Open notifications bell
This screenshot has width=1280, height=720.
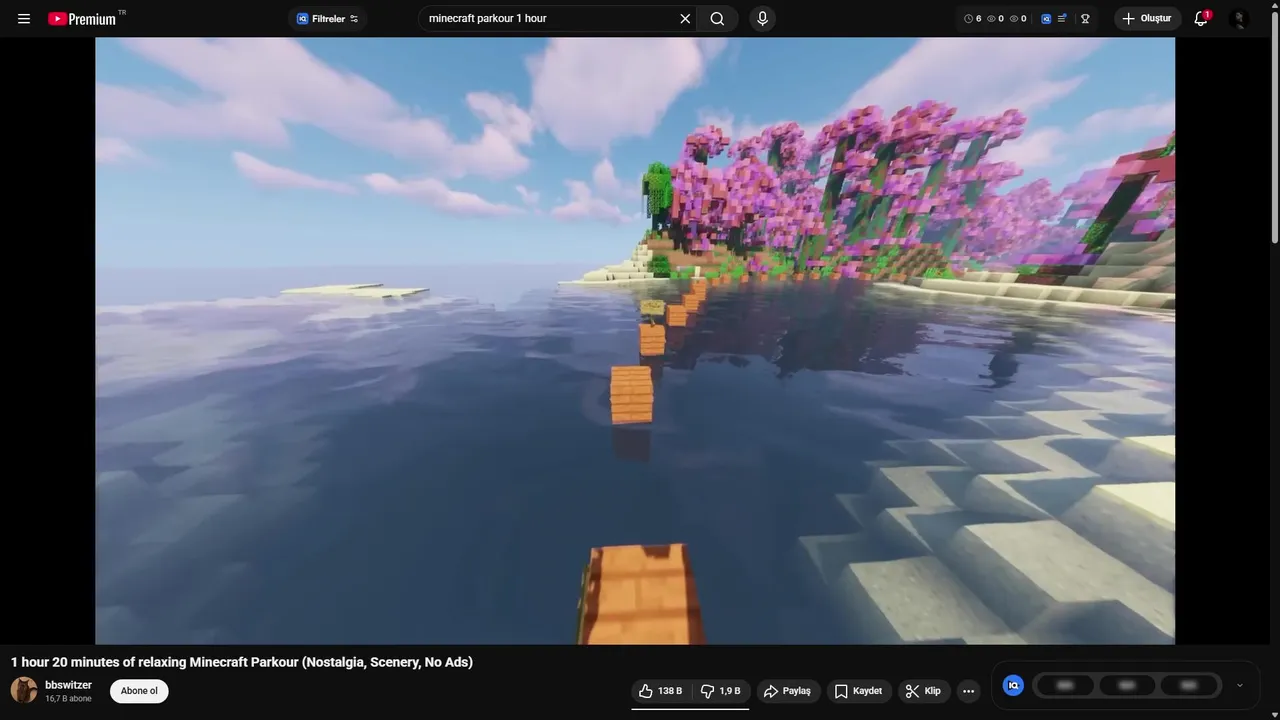(1201, 19)
